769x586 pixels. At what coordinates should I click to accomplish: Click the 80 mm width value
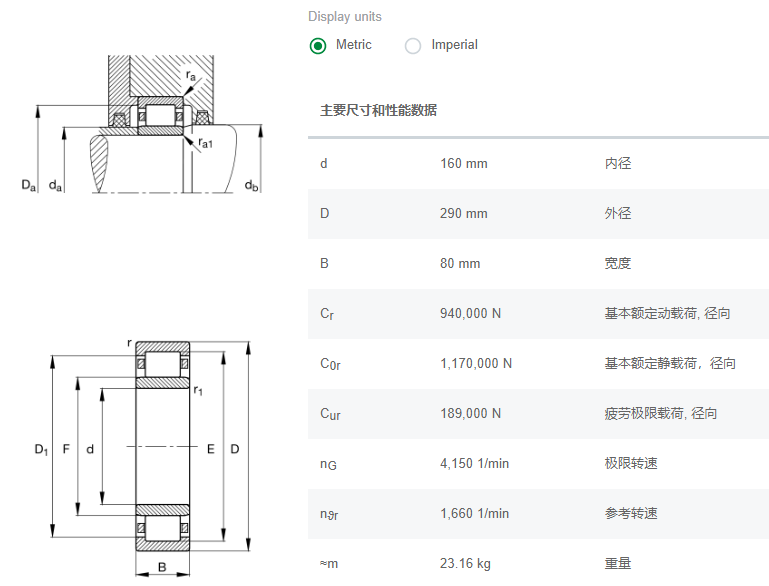tap(460, 263)
